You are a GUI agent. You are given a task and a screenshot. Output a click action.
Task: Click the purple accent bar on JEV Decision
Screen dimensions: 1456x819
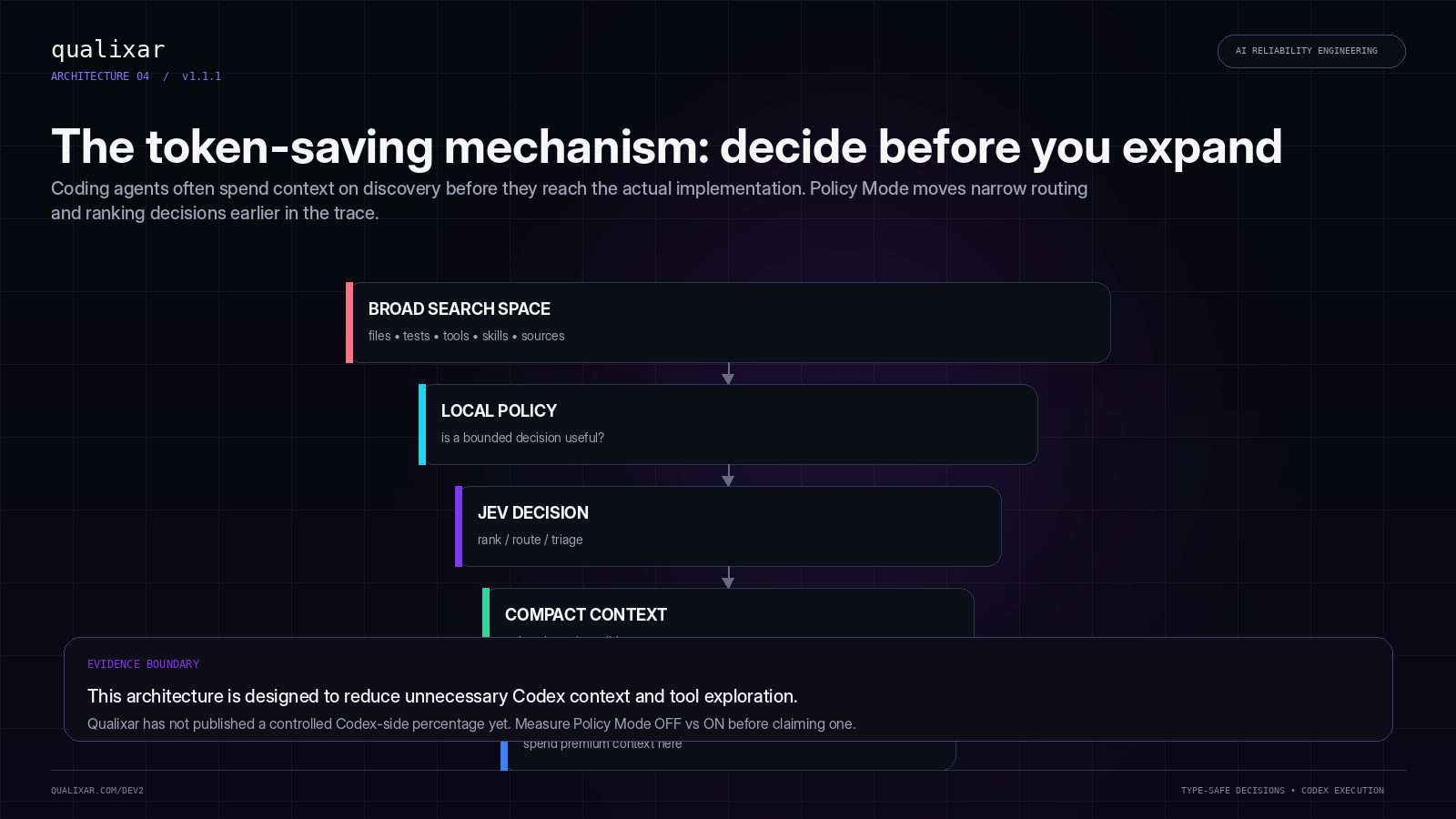coord(459,526)
